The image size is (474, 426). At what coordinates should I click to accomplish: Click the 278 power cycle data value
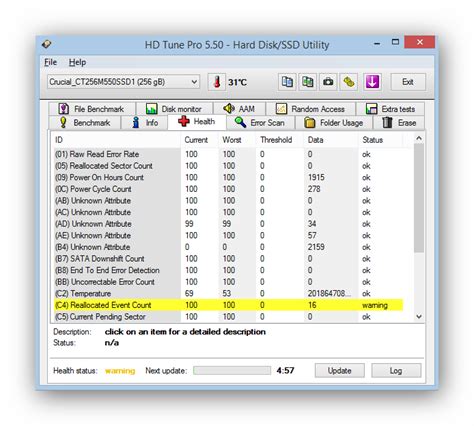point(314,189)
